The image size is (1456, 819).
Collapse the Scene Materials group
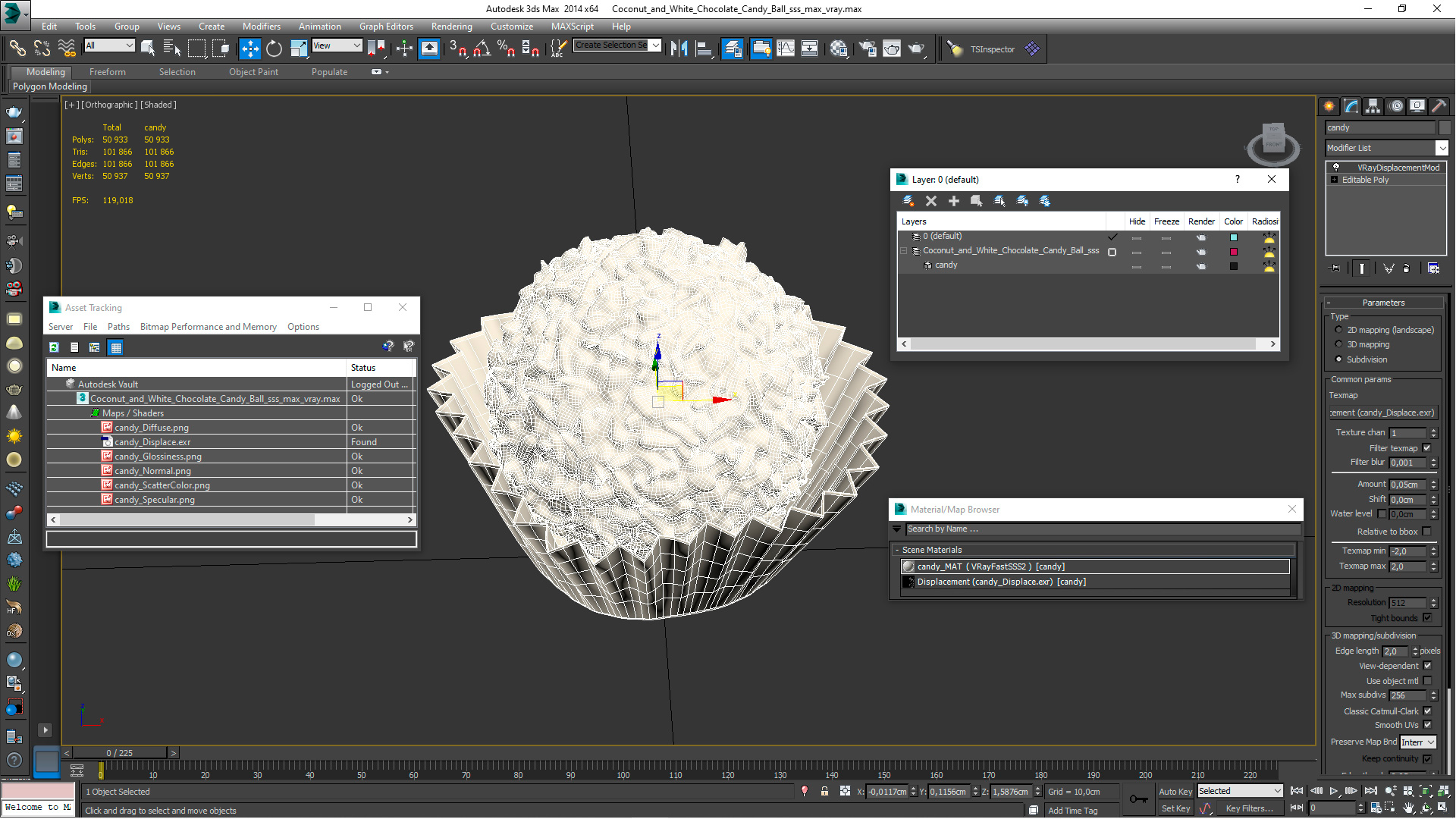pyautogui.click(x=897, y=550)
